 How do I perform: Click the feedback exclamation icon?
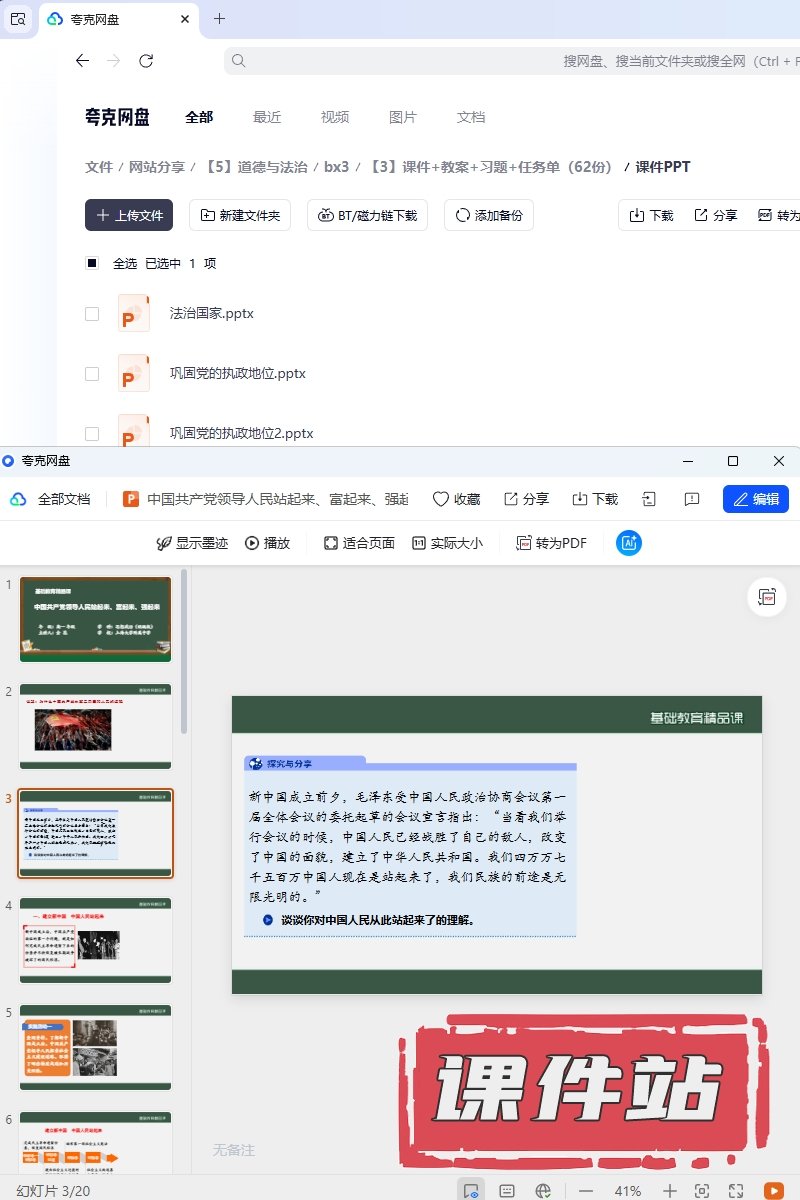(x=691, y=499)
